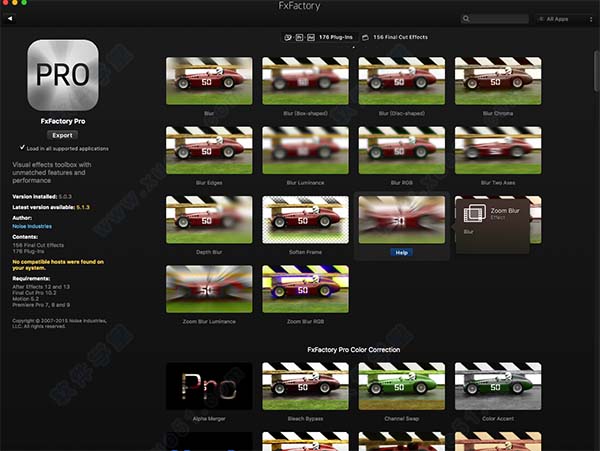
Task: Click the back arrow button
Action: click(10, 18)
